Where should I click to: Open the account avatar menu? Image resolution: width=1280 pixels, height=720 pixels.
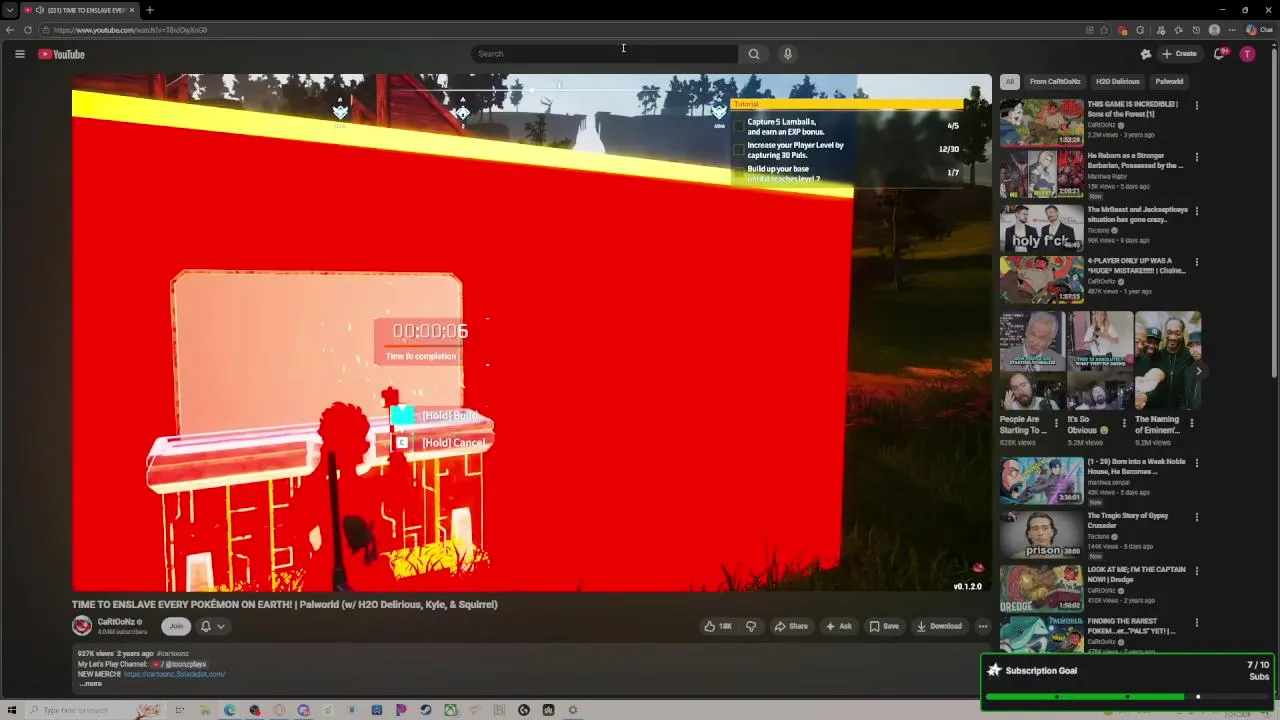pos(1247,54)
